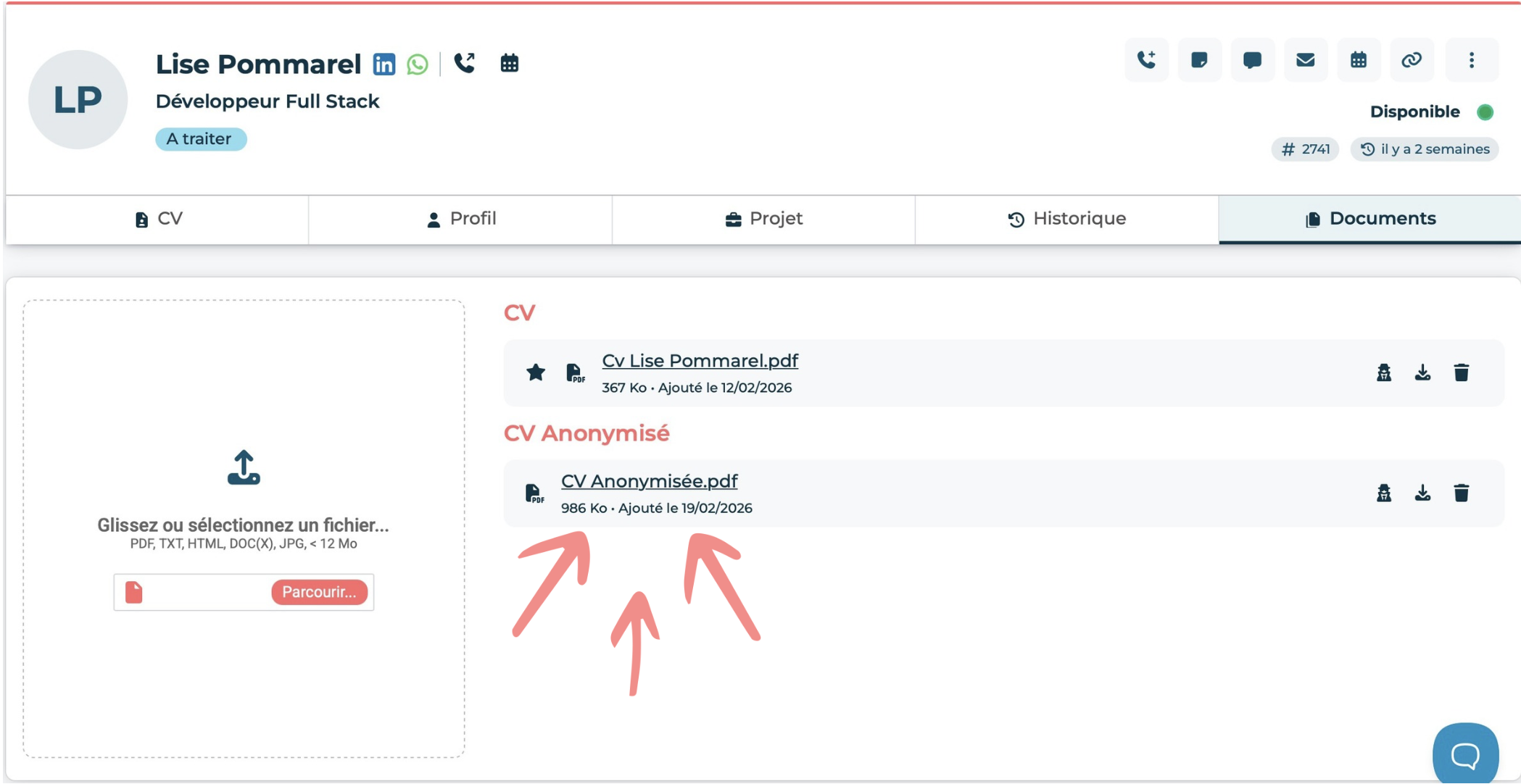Viewport: 1521px width, 784px height.
Task: Send email via the envelope icon
Action: point(1305,60)
